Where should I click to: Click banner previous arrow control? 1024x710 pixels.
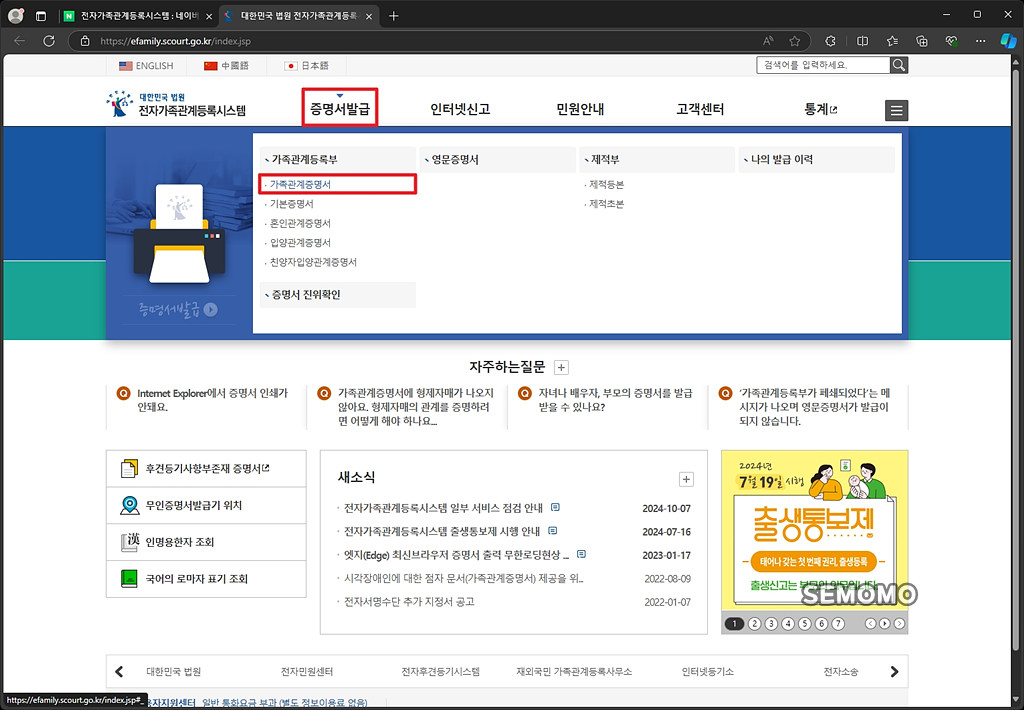[x=870, y=624]
